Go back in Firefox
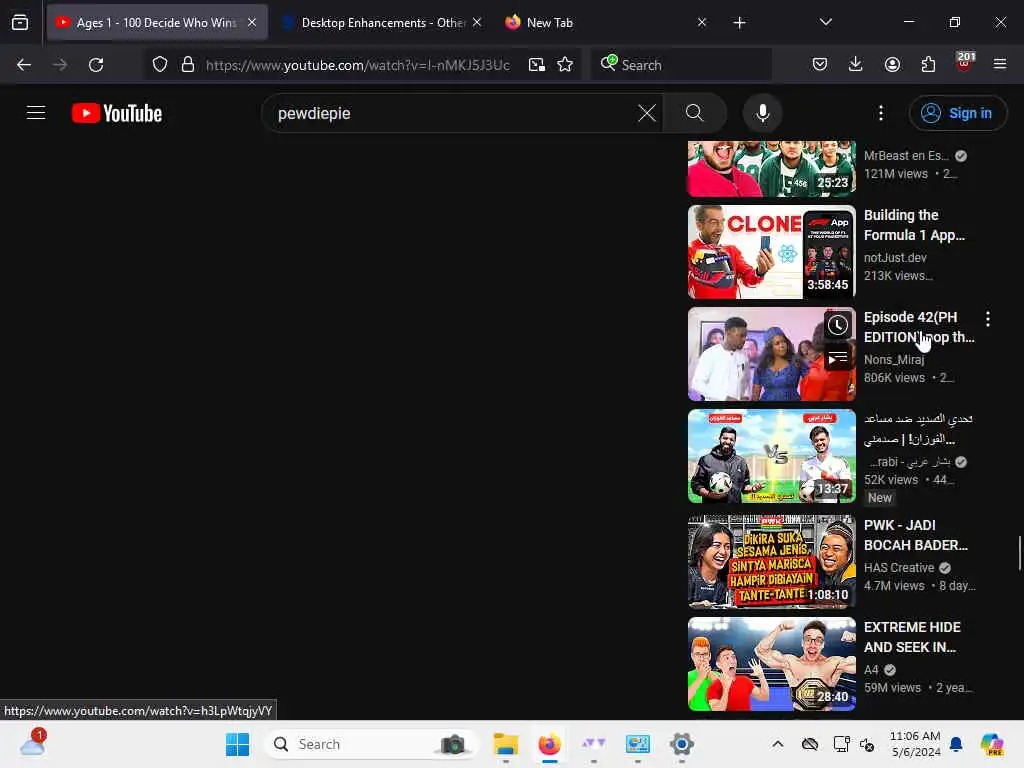The width and height of the screenshot is (1024, 768). [24, 65]
